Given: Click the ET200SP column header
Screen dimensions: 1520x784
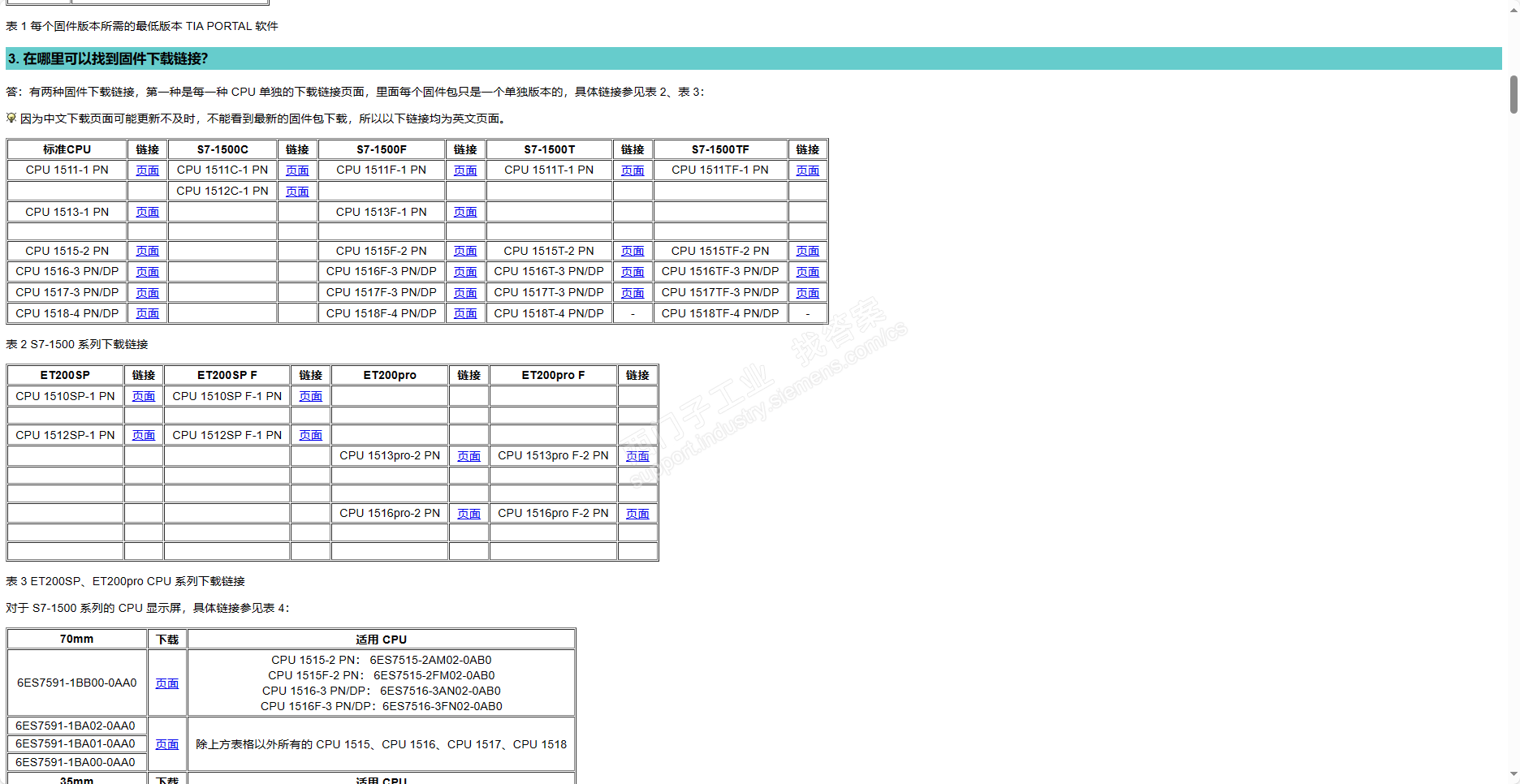Looking at the screenshot, I should [66, 375].
